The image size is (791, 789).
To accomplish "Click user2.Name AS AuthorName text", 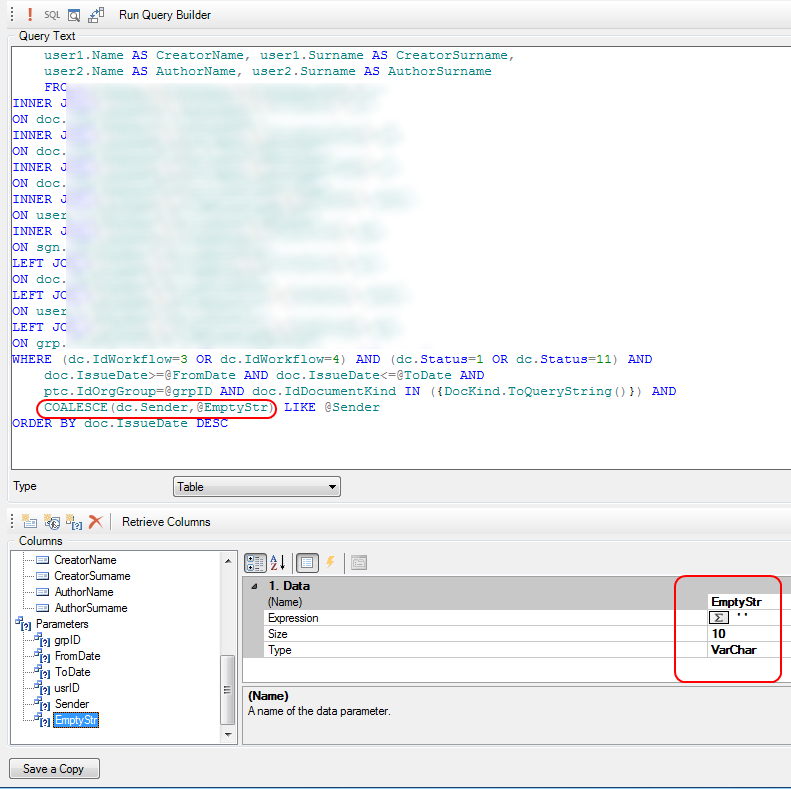I will coord(140,72).
